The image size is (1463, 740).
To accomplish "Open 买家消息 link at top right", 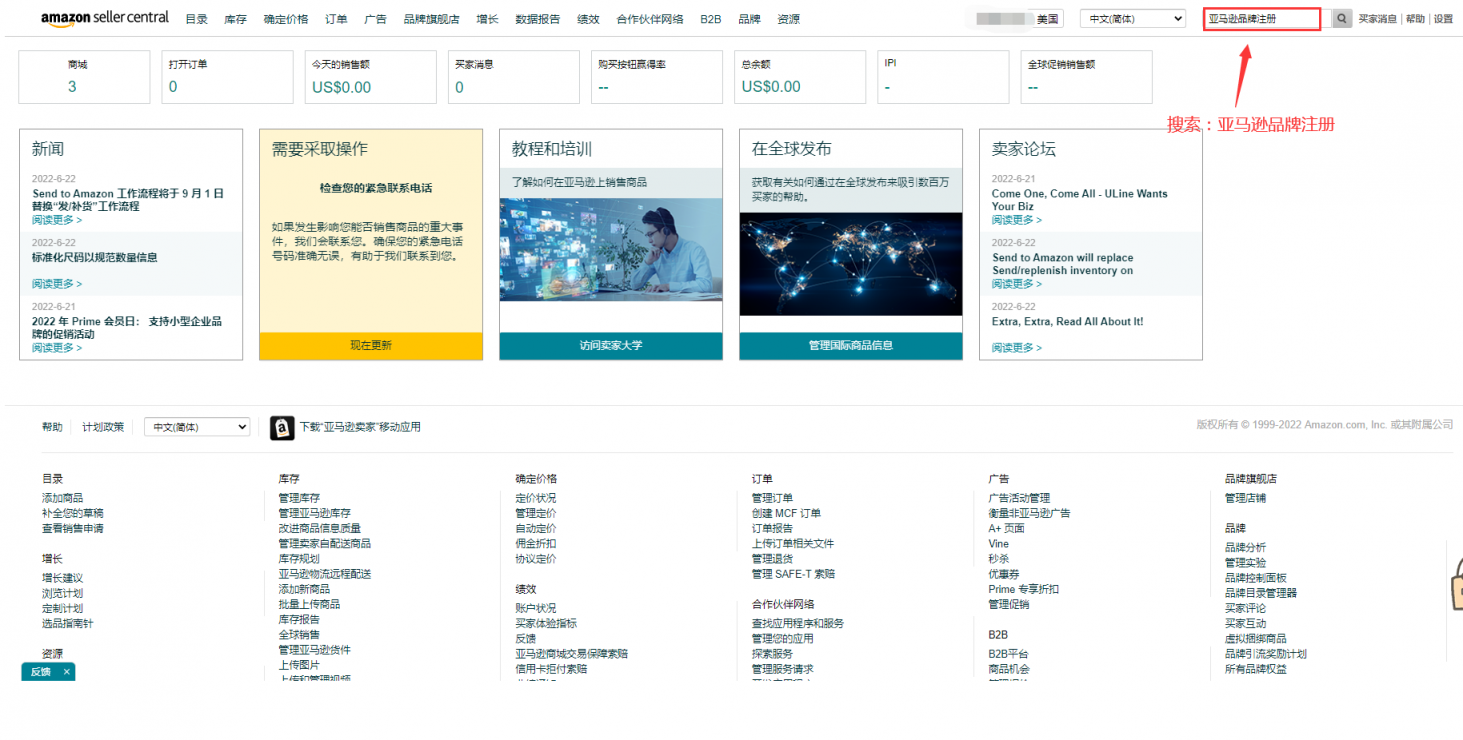I will pos(1378,19).
